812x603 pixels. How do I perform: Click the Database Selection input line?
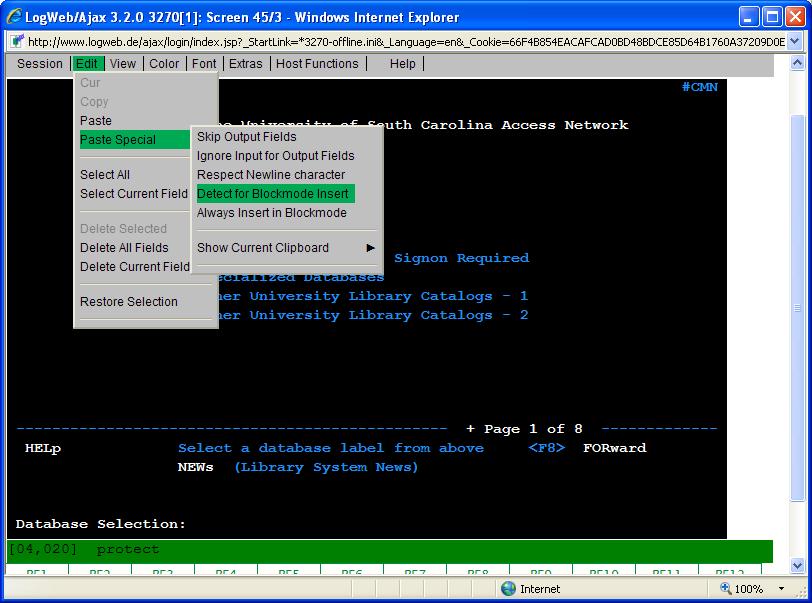pos(100,524)
